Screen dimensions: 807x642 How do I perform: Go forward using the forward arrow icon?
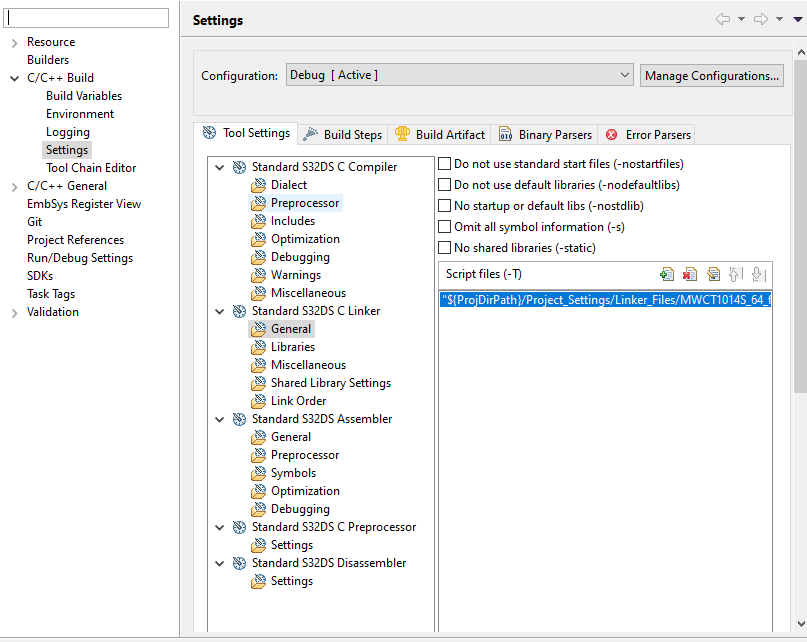(761, 19)
